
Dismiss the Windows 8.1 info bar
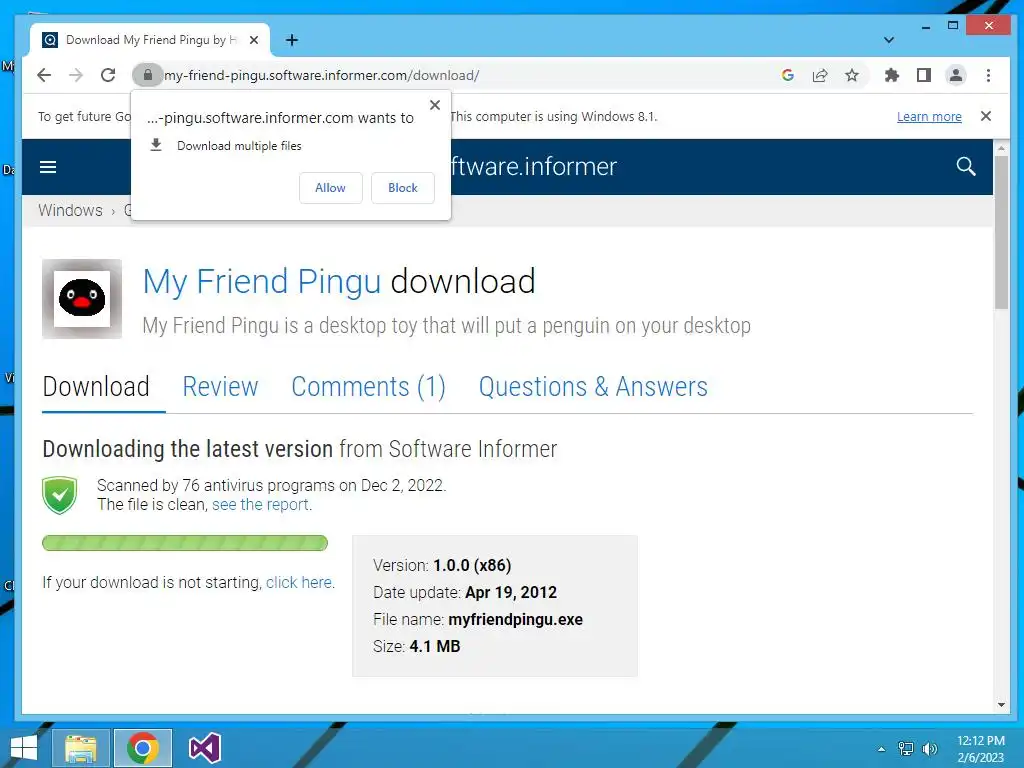986,116
